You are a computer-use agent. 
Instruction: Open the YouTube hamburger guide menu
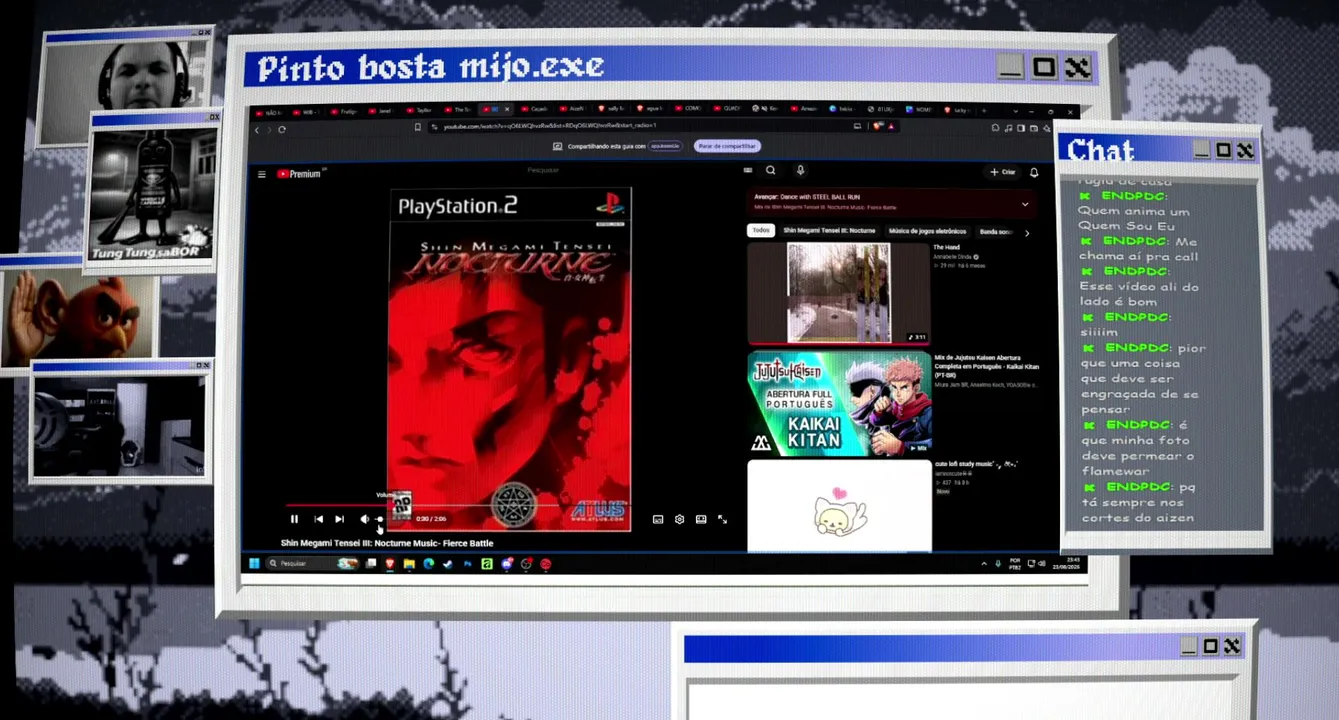click(262, 174)
